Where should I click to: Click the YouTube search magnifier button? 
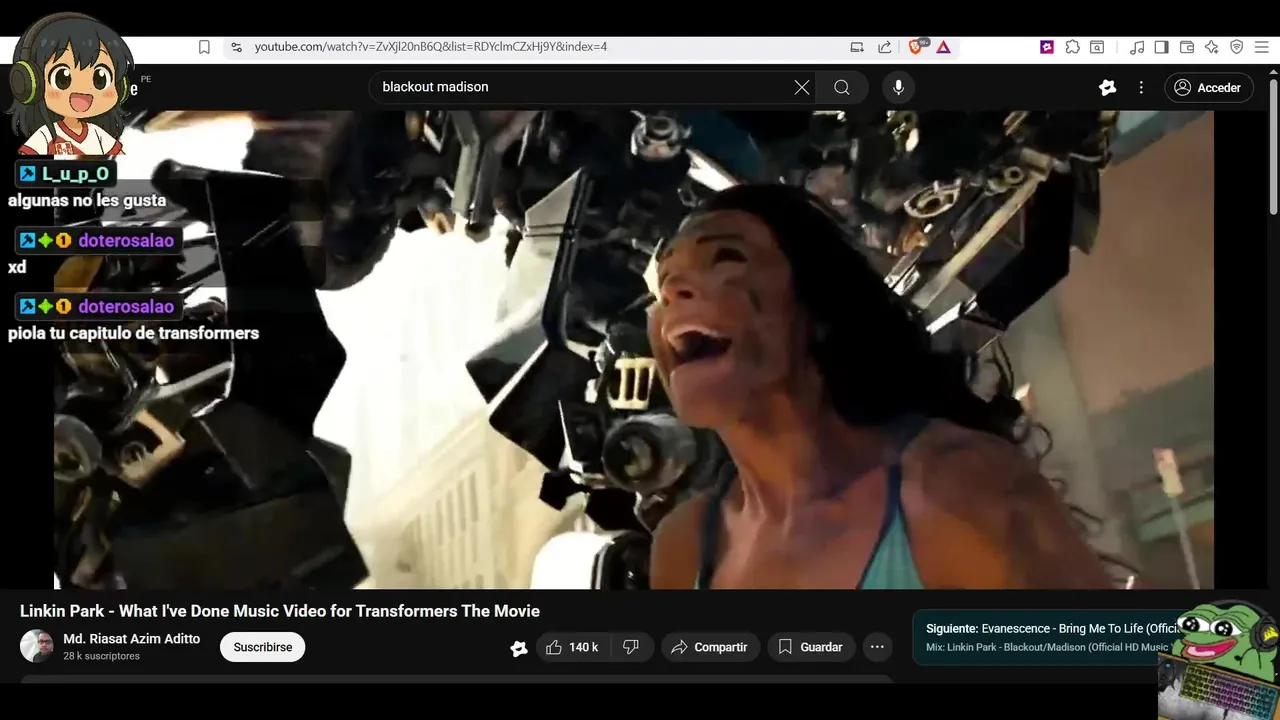(x=842, y=87)
